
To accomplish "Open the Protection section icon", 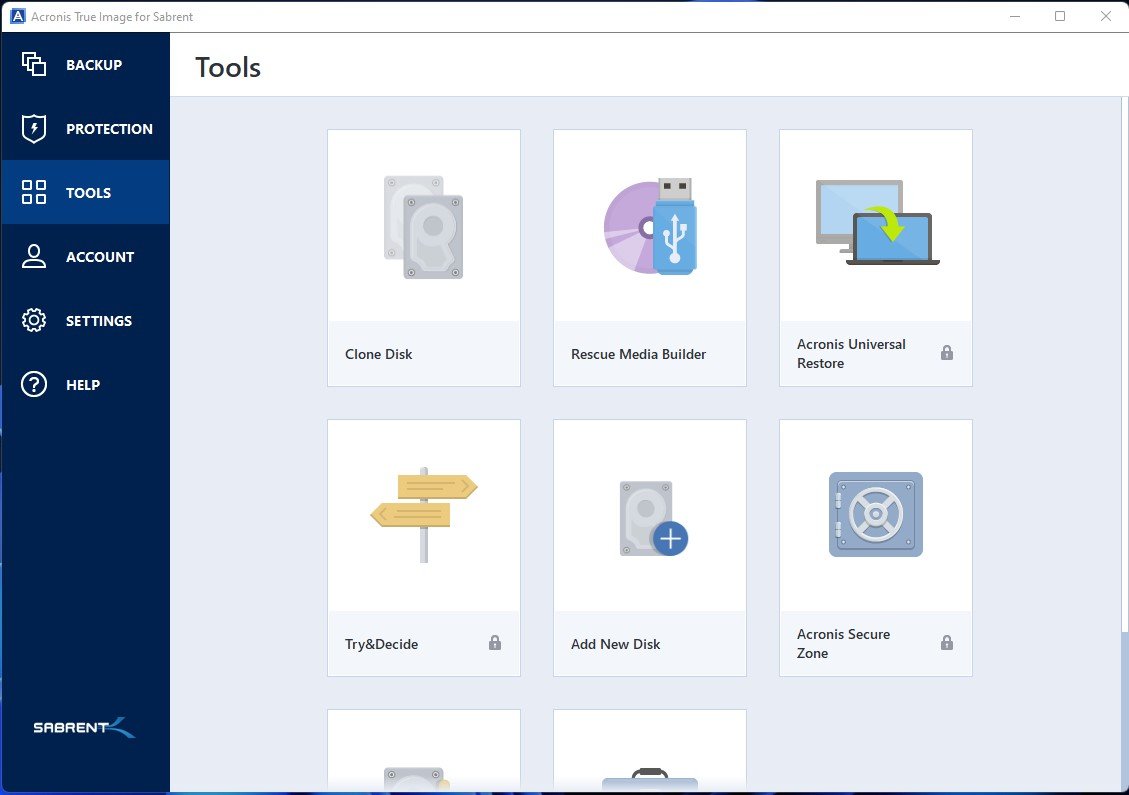I will point(33,128).
